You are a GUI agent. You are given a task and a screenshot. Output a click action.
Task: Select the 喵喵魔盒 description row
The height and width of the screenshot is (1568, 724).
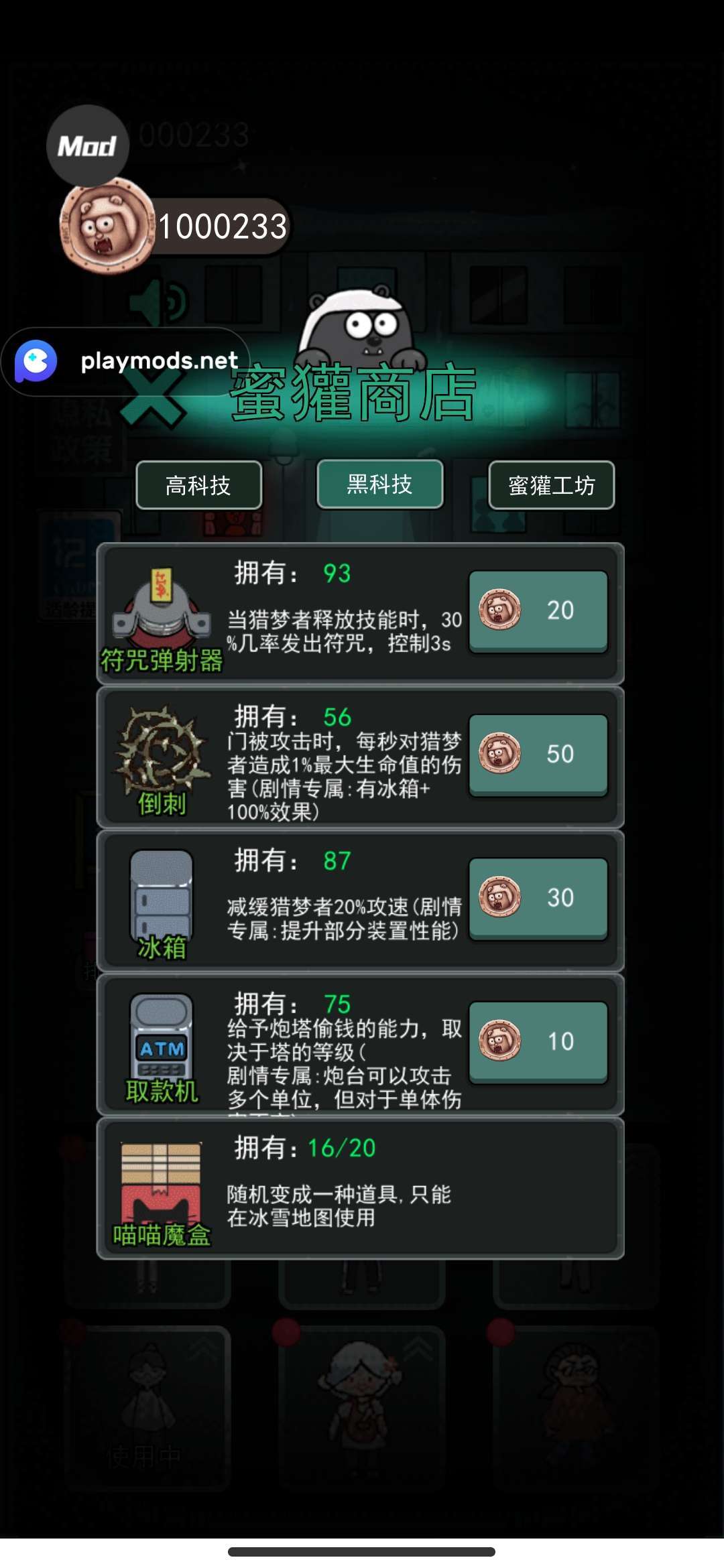pyautogui.click(x=361, y=1189)
